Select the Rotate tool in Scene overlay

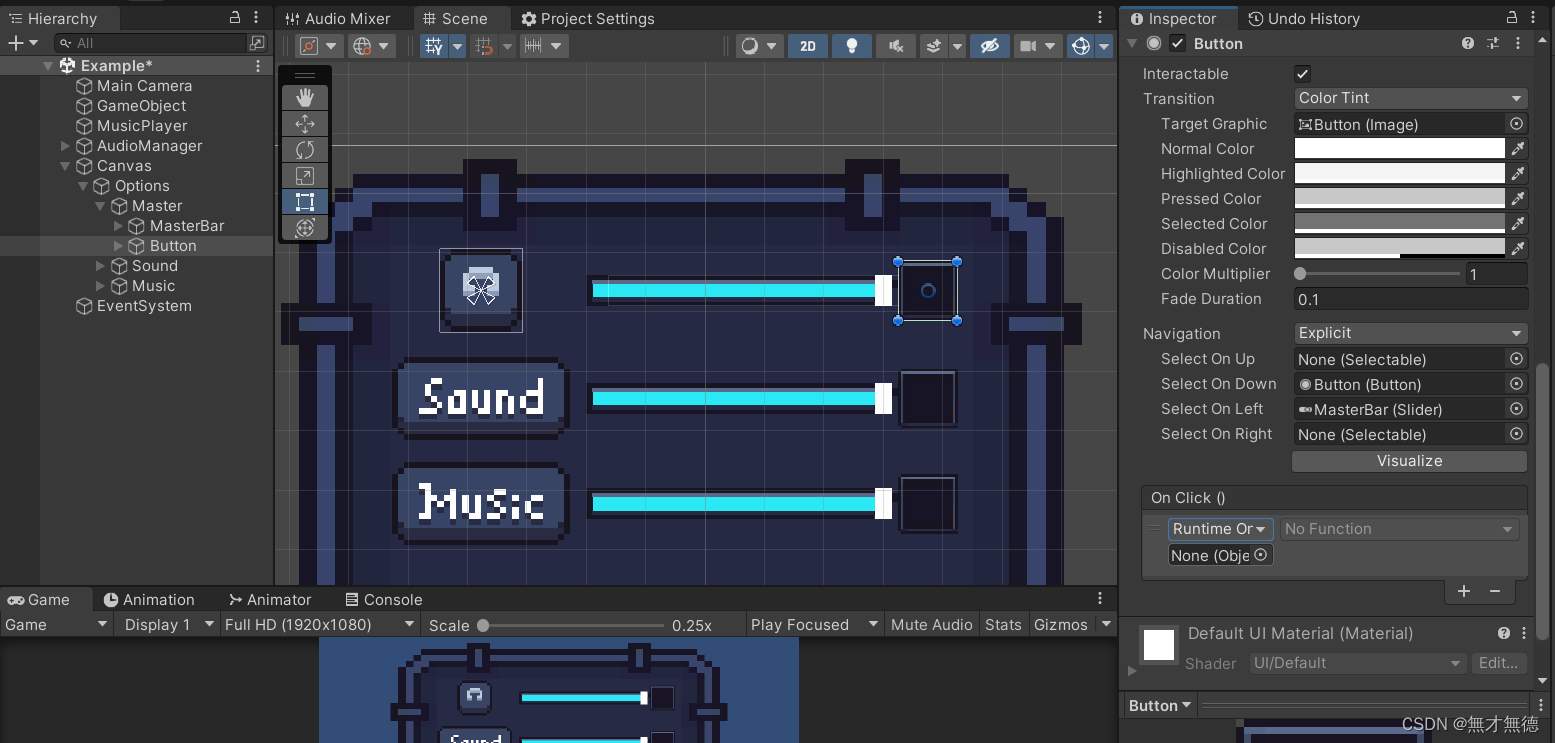[305, 150]
